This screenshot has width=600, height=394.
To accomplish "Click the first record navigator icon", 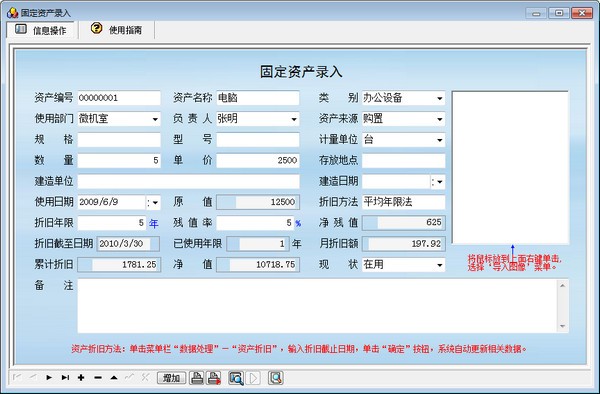I will coord(17,378).
